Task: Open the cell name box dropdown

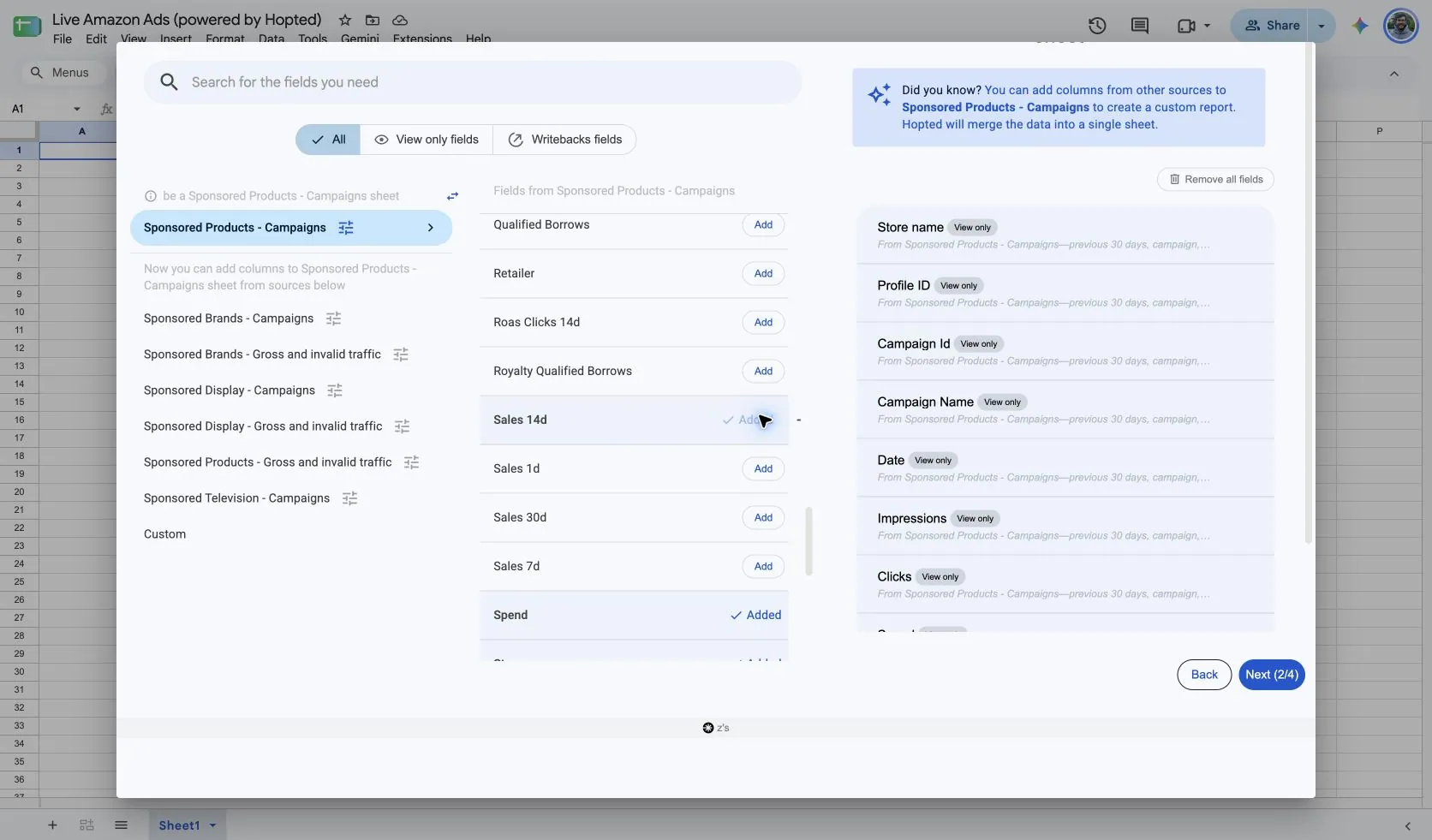Action: (77, 109)
